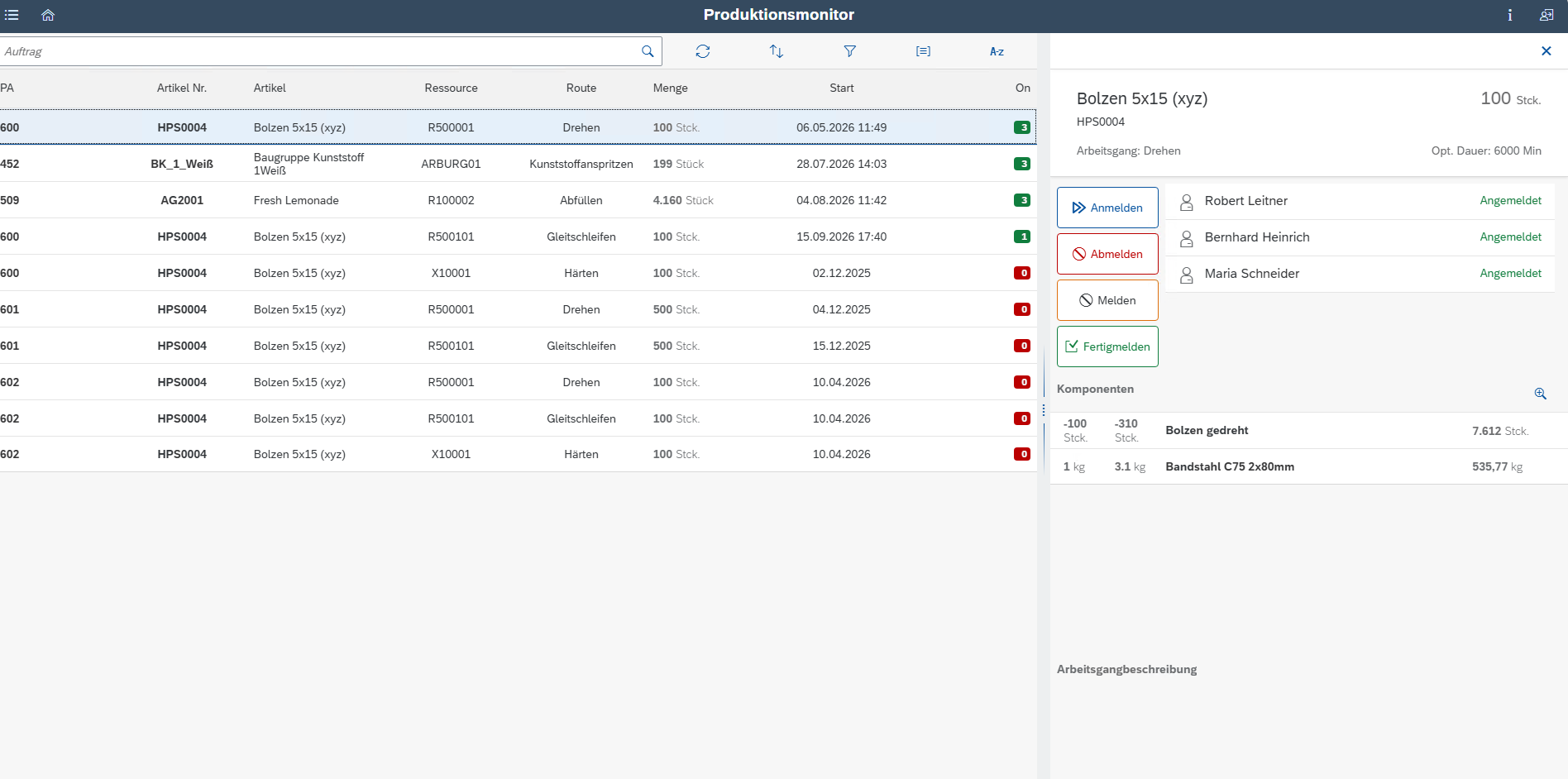Click article number BK_1_Weiß
The width and height of the screenshot is (1568, 779).
(x=182, y=164)
